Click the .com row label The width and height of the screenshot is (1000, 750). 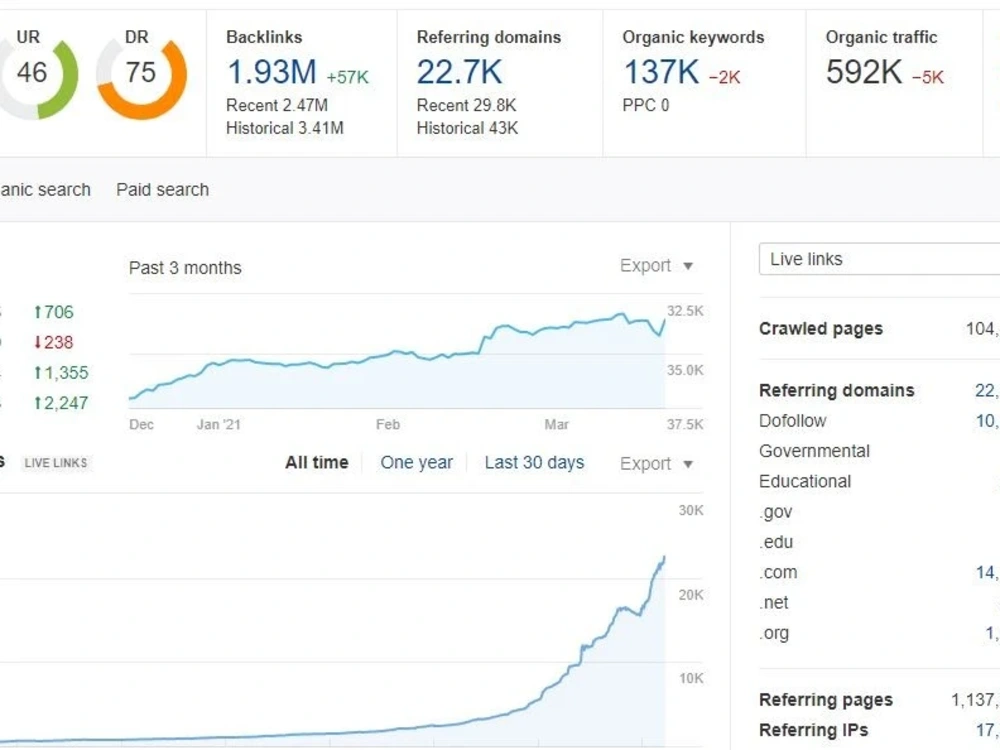click(778, 573)
